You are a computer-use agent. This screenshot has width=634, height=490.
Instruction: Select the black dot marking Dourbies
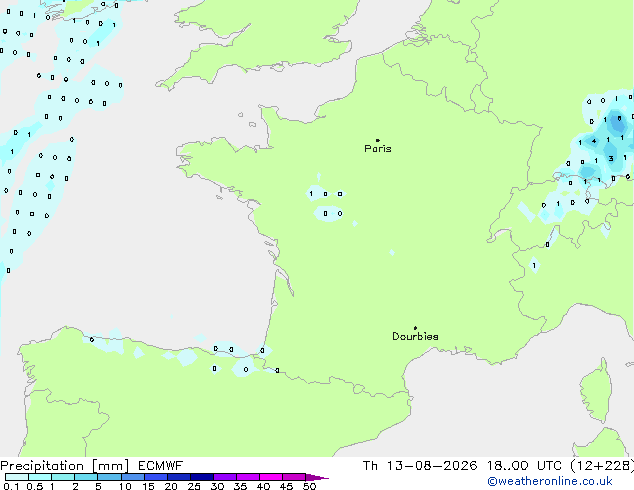tap(415, 328)
